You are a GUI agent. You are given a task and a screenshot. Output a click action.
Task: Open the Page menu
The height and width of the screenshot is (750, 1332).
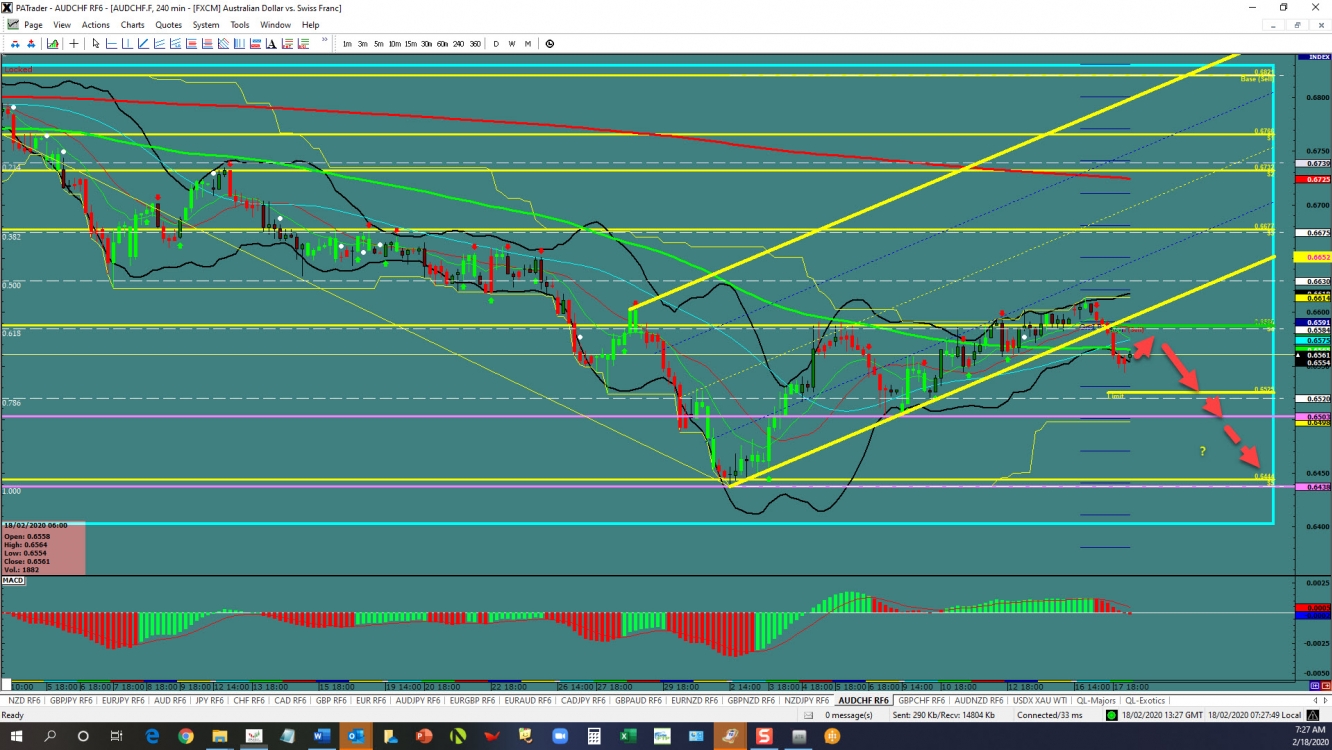click(33, 25)
